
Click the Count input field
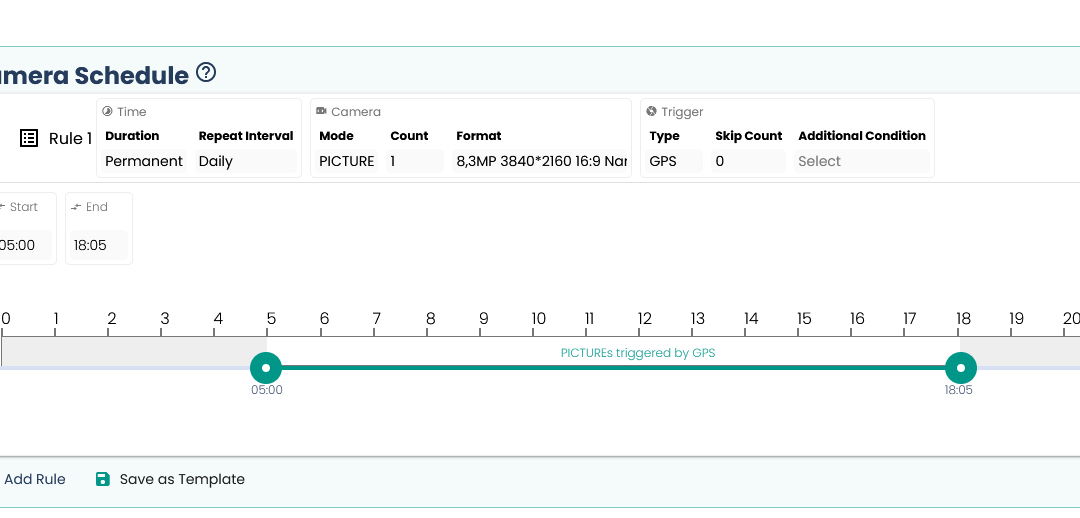414,161
